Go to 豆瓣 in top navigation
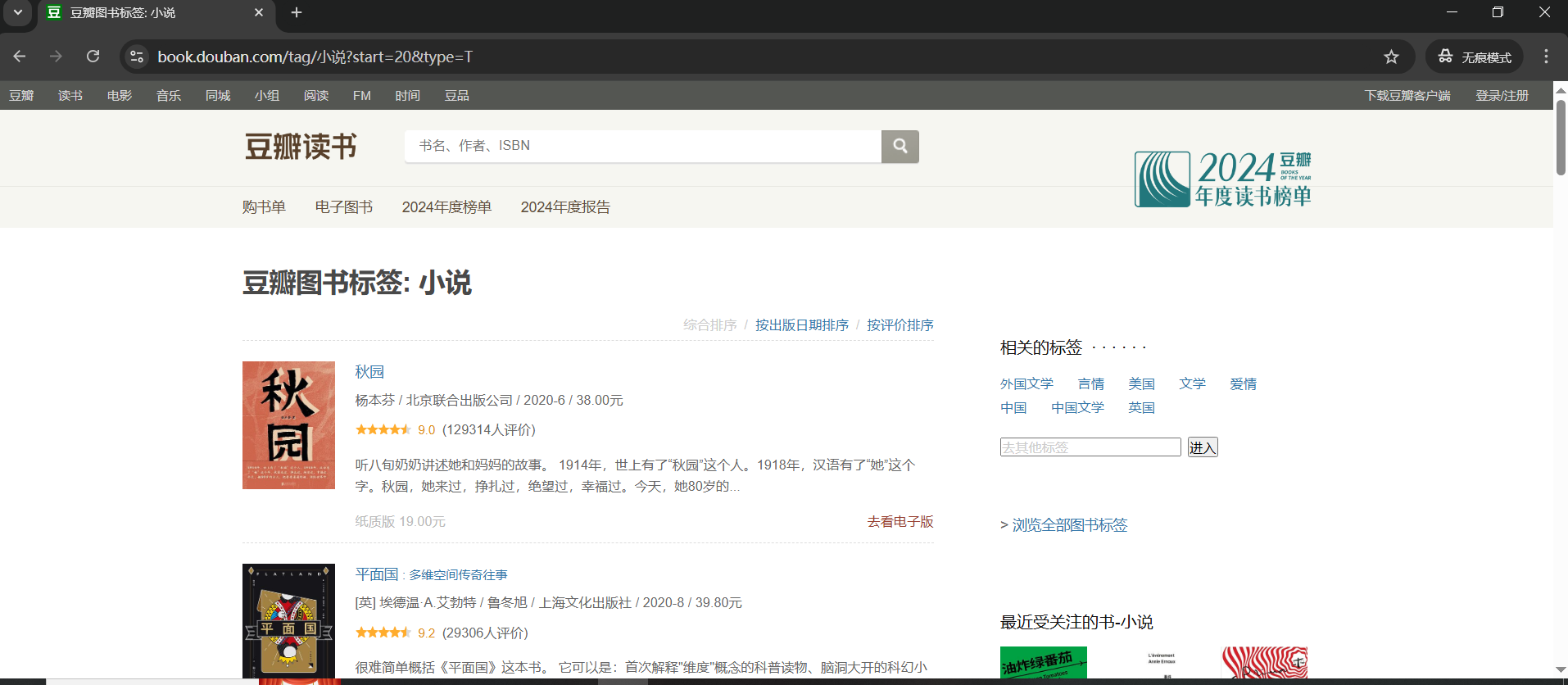Viewport: 1568px width, 685px height. click(x=21, y=96)
